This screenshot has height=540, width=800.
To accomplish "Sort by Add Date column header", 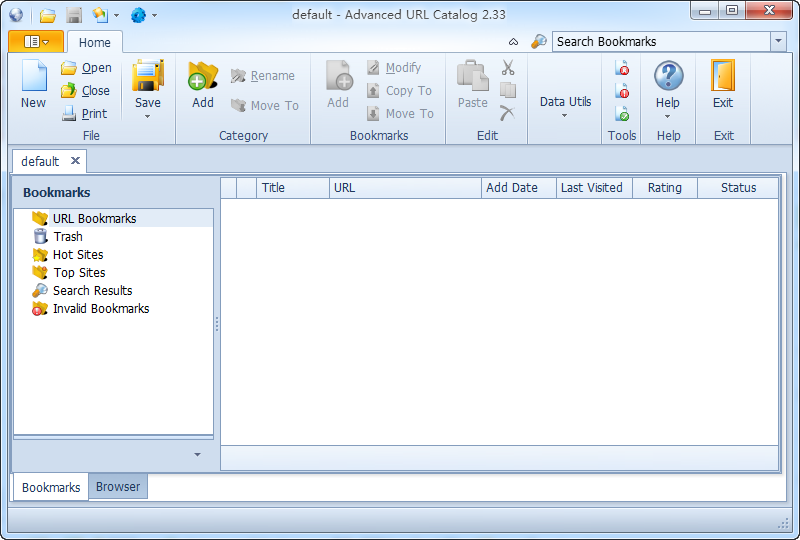I will coord(518,188).
